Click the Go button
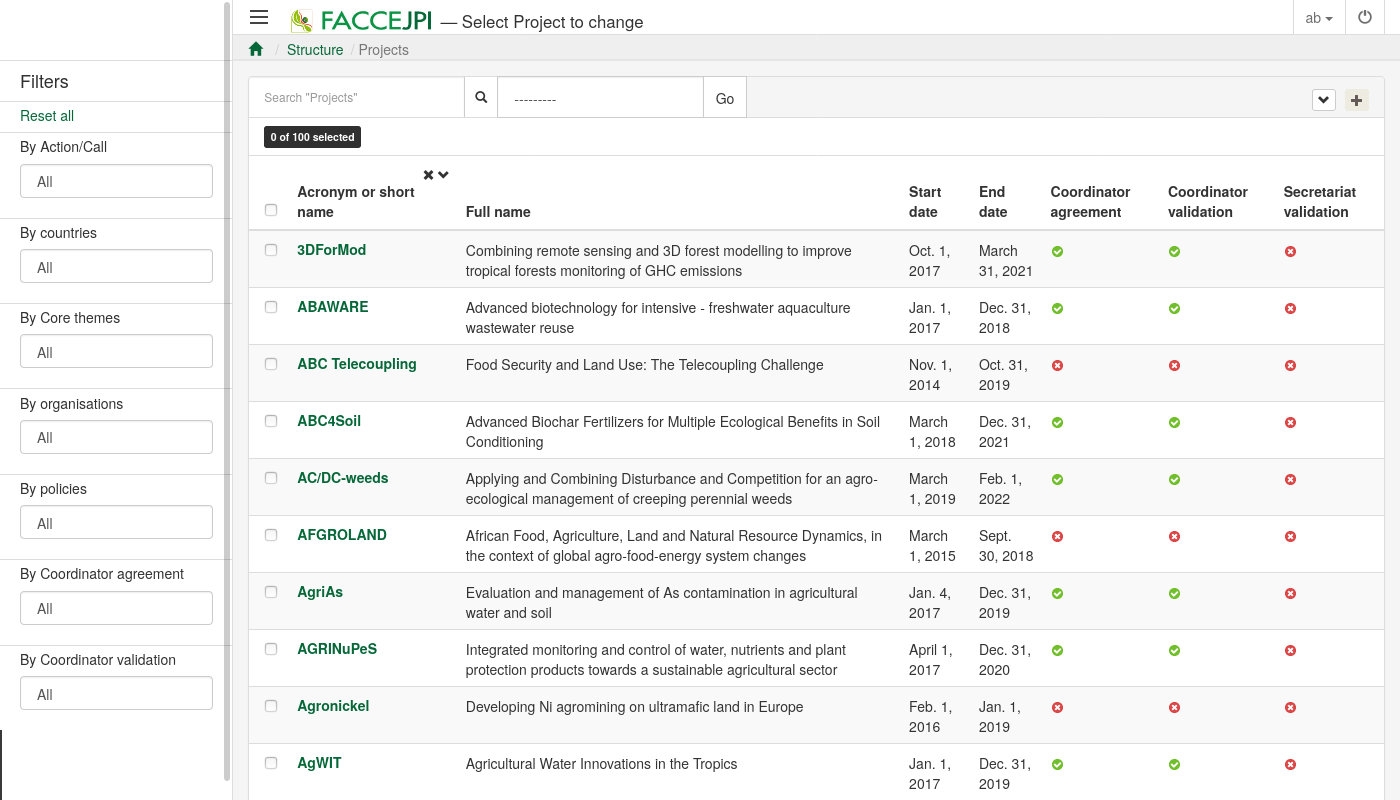Image resolution: width=1400 pixels, height=800 pixels. point(725,98)
